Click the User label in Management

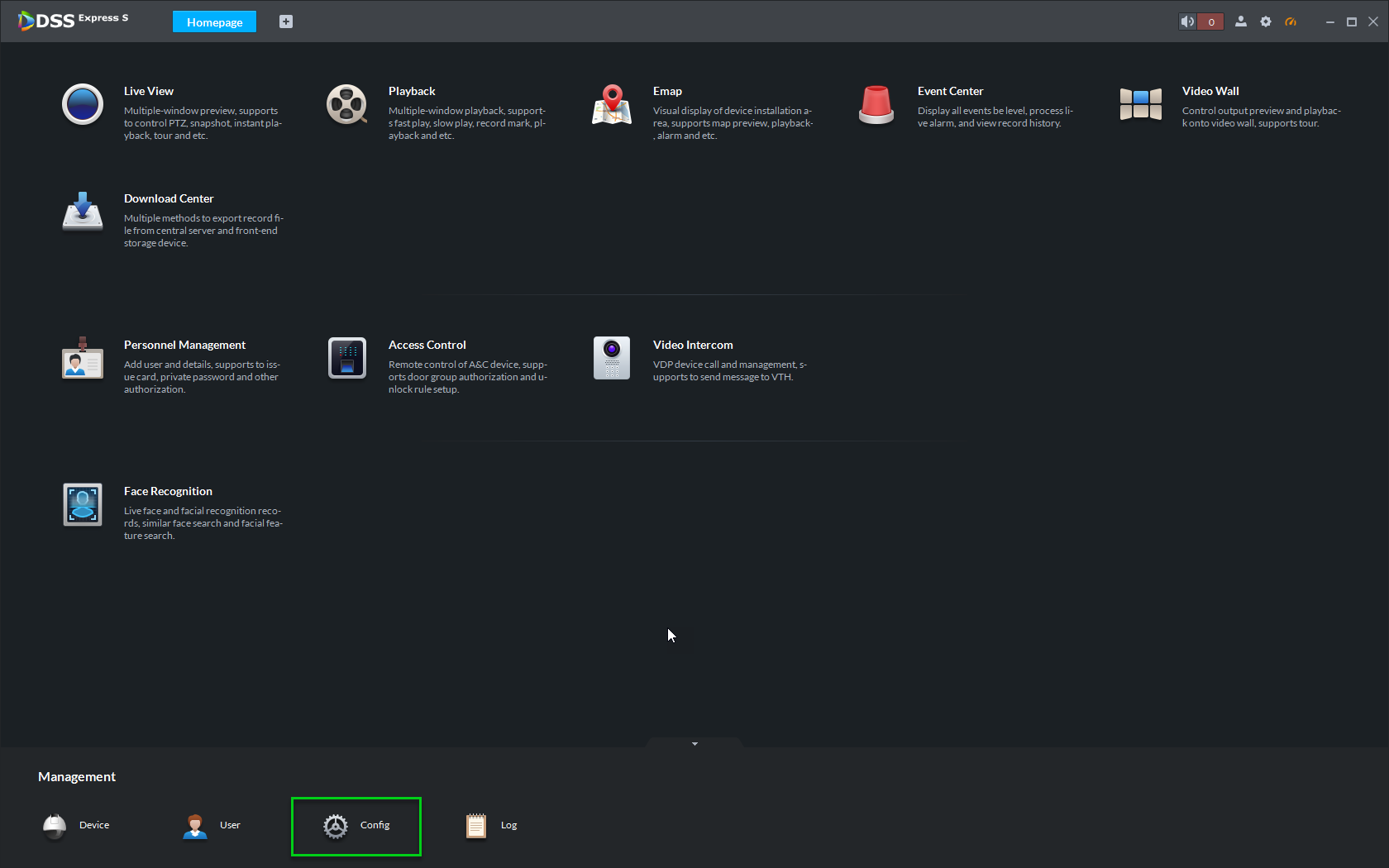pos(230,825)
